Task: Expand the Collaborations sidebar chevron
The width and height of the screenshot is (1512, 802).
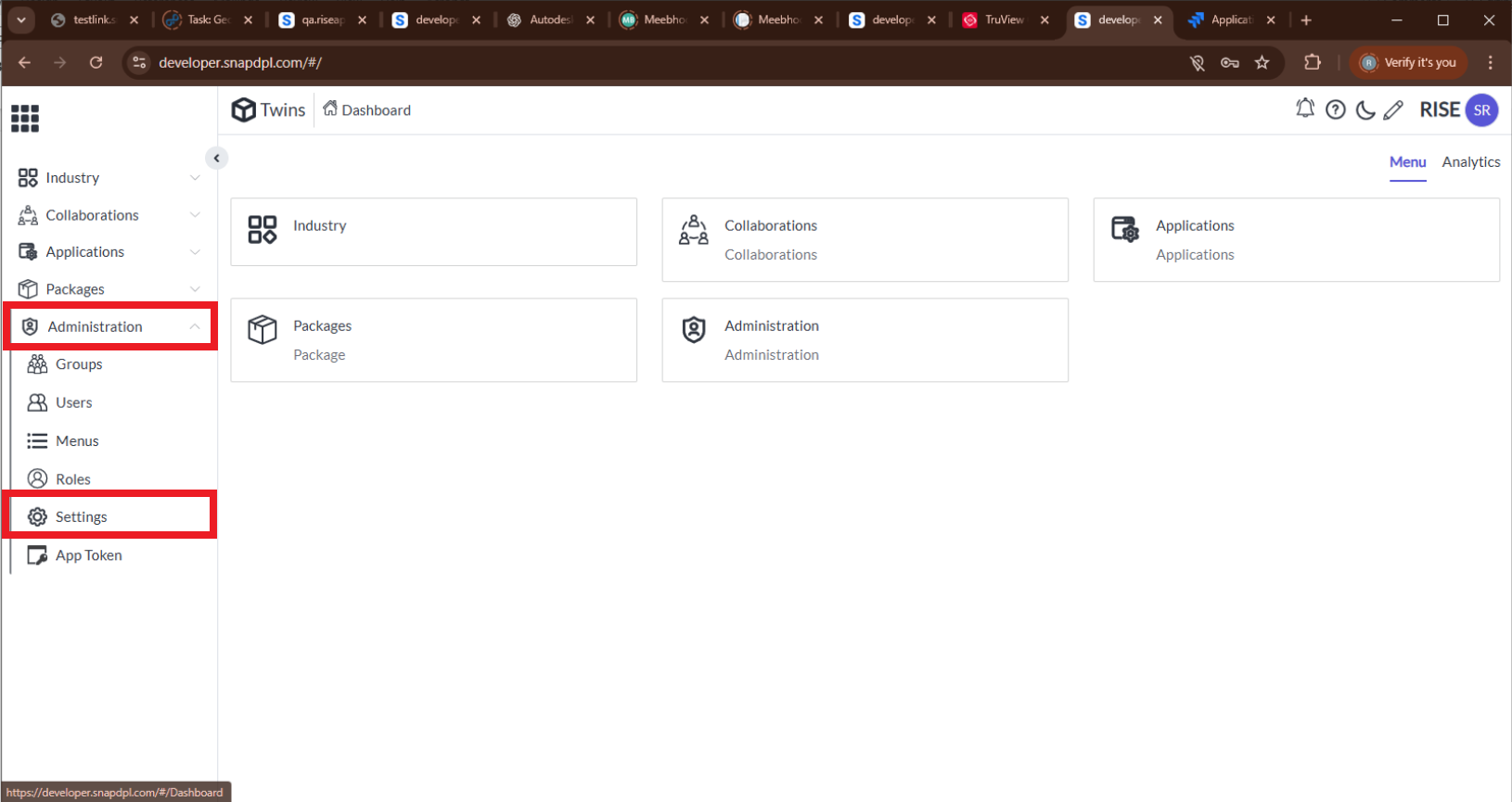Action: (x=195, y=215)
